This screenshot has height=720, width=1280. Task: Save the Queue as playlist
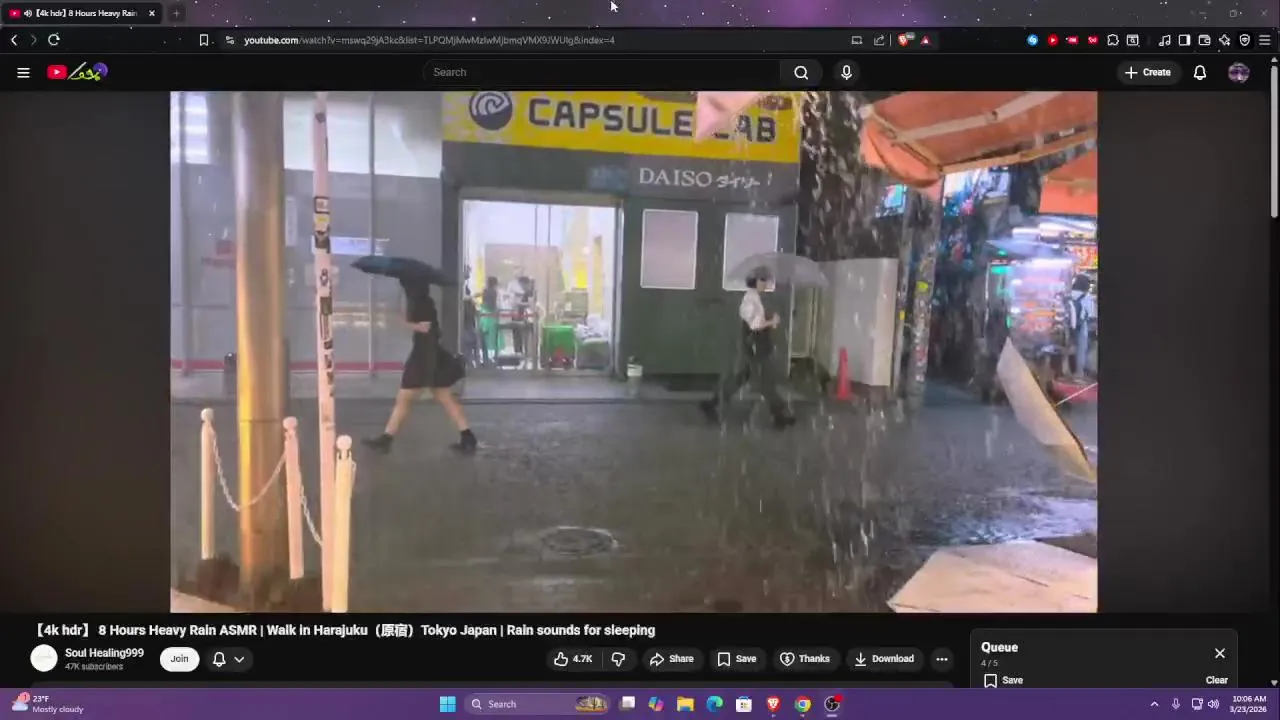(x=1003, y=680)
